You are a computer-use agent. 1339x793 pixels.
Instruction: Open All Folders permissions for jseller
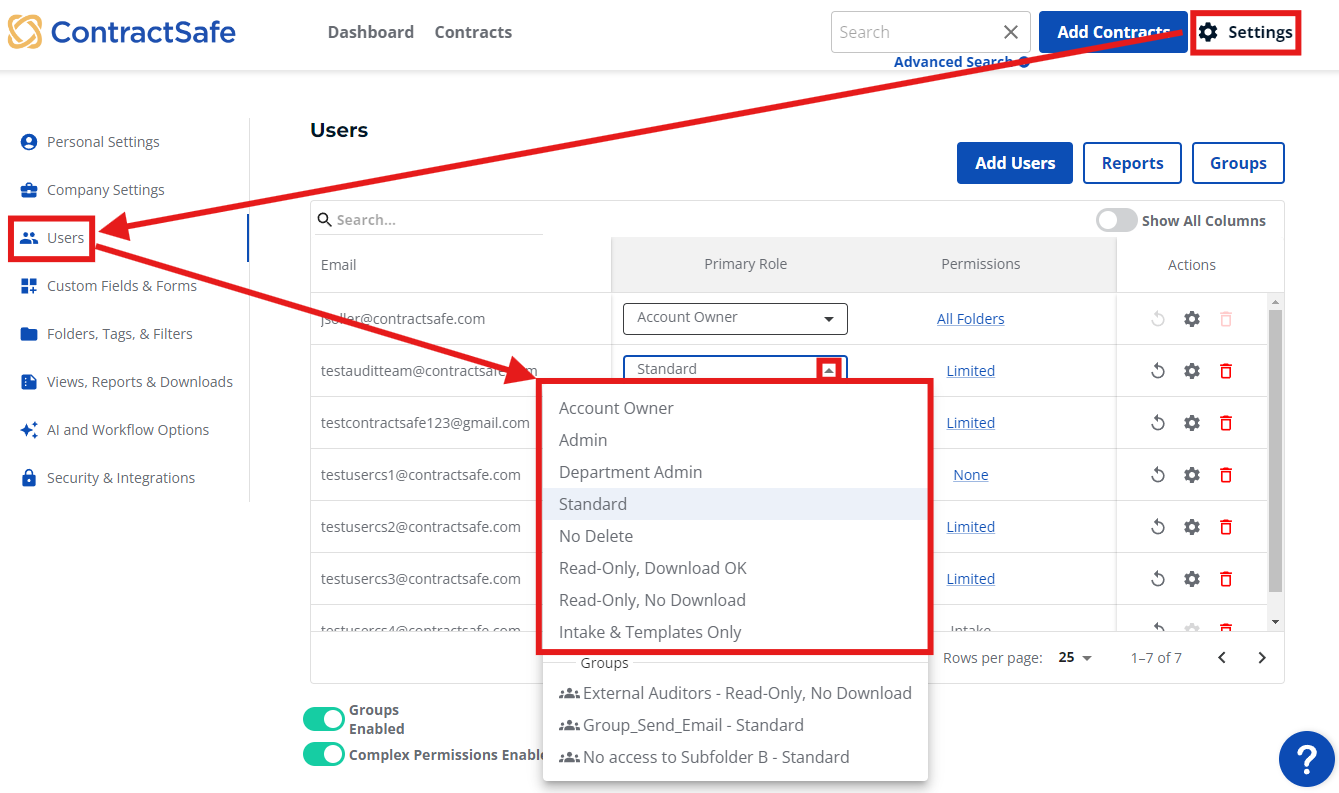pyautogui.click(x=970, y=318)
